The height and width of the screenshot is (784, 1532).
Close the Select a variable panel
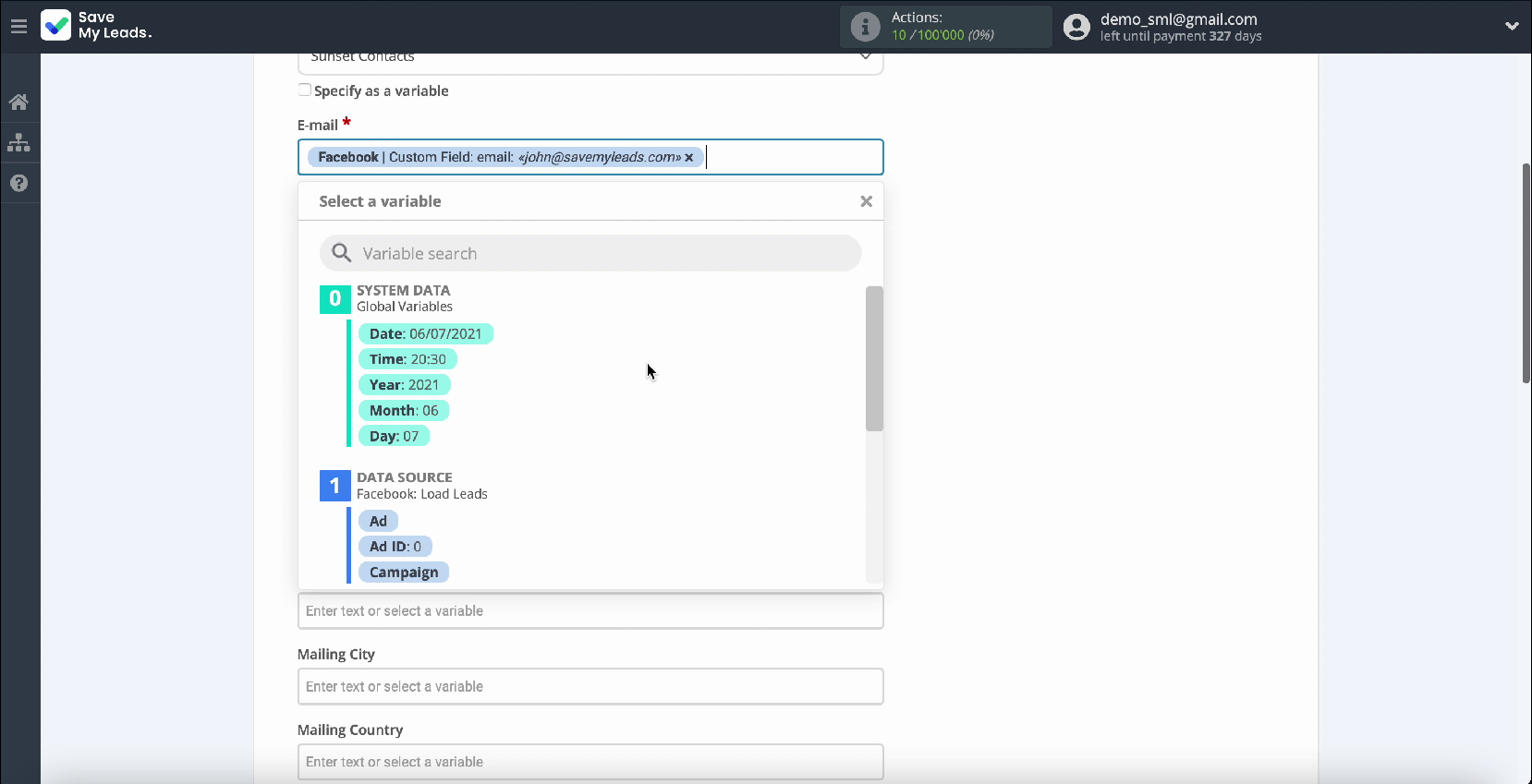(866, 201)
